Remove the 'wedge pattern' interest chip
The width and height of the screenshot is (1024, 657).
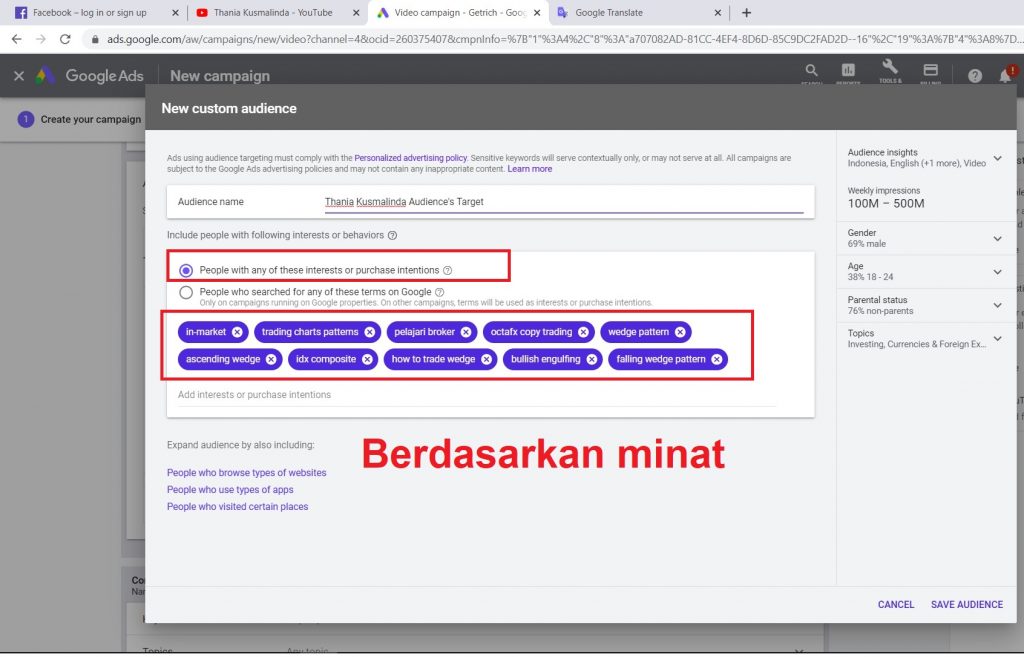point(679,331)
